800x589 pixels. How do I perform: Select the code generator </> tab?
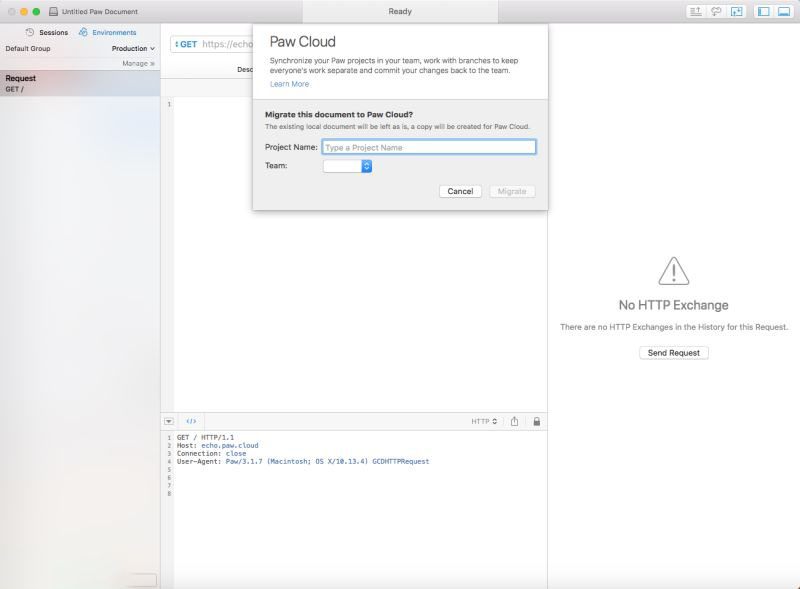[x=191, y=421]
